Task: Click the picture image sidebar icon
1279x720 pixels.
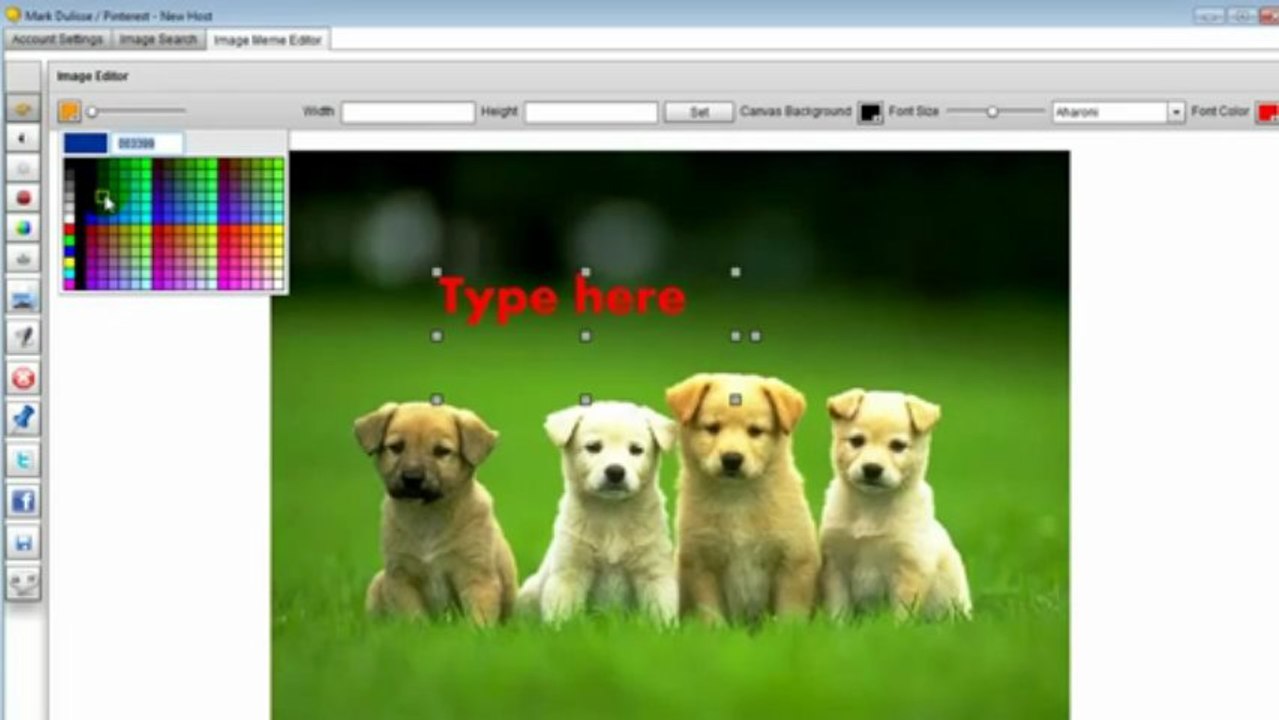Action: (24, 299)
